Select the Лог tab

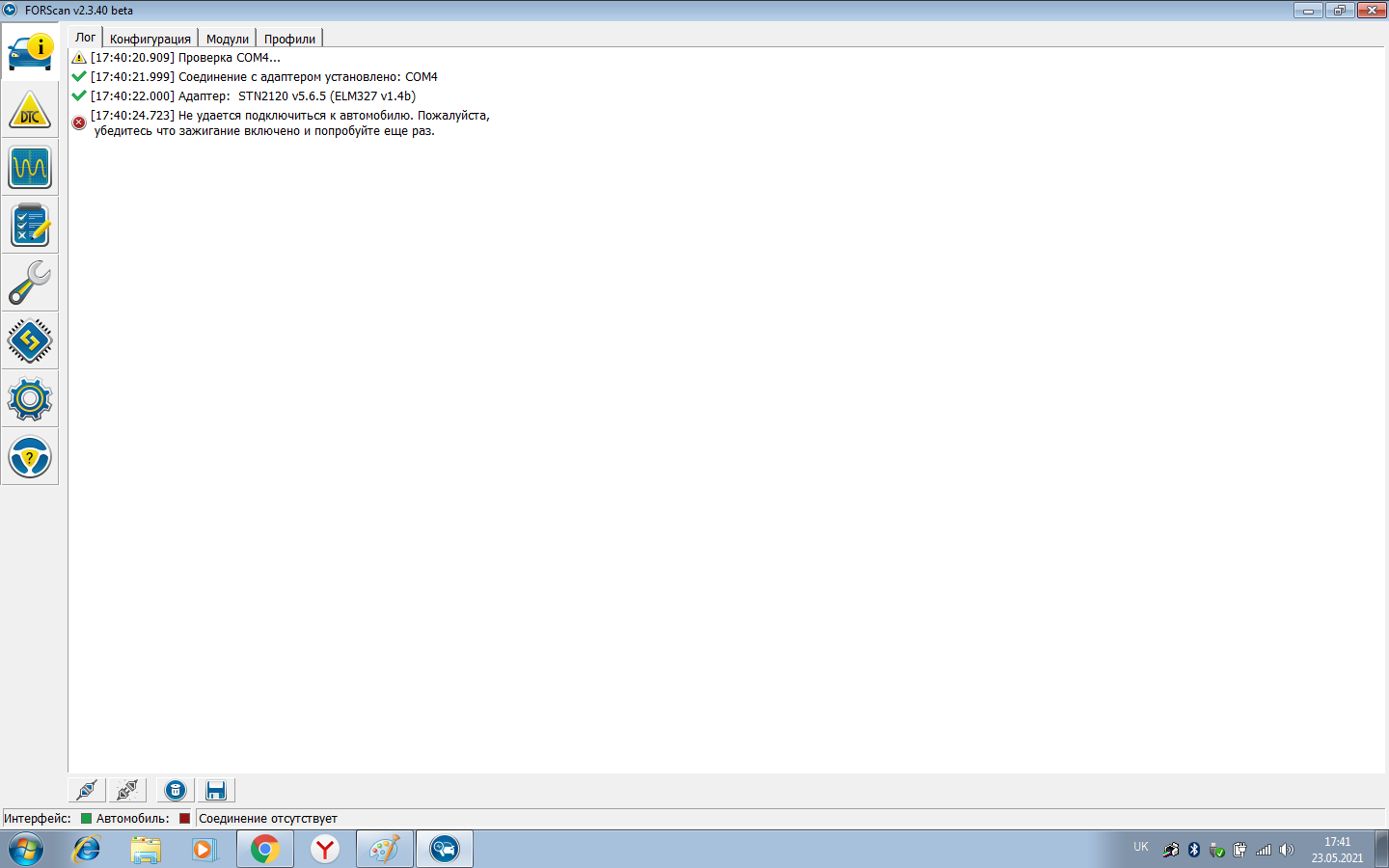[x=86, y=38]
